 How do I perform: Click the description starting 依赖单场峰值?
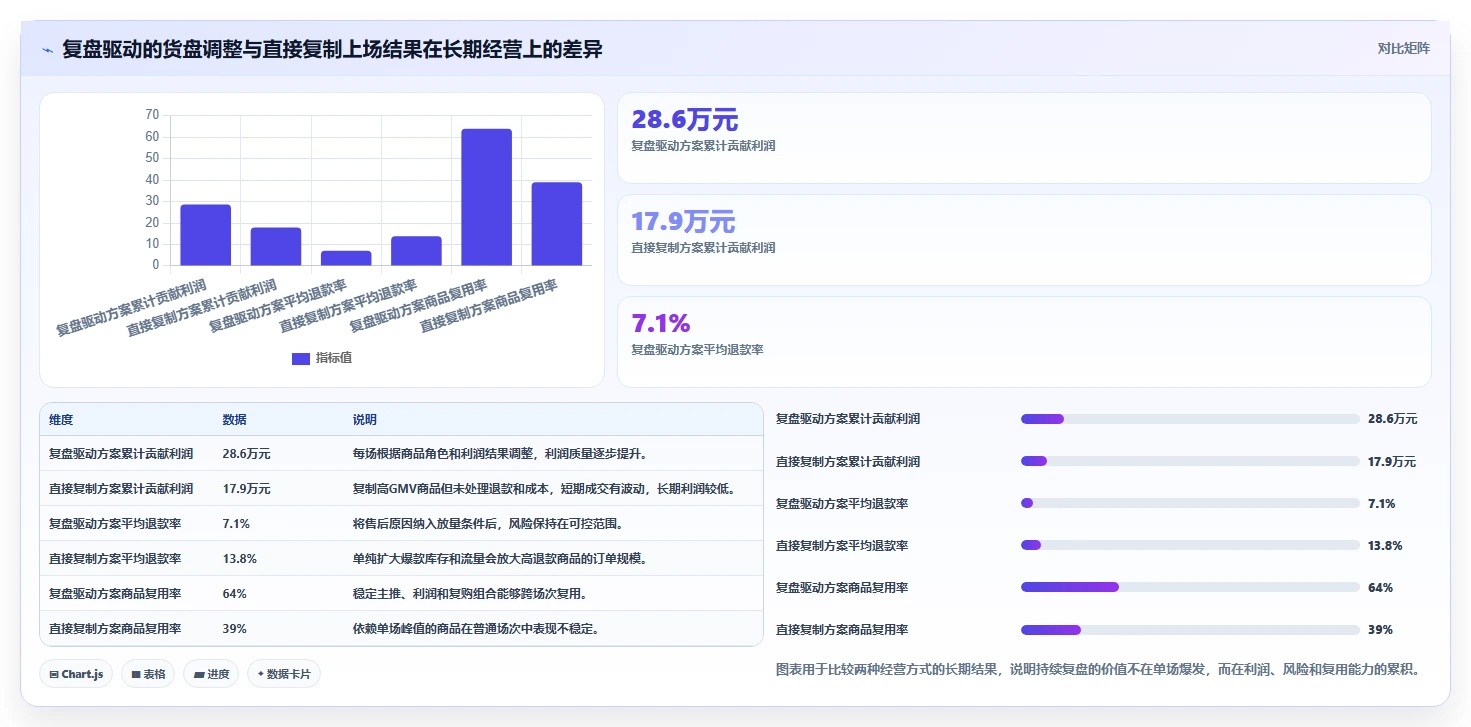tap(478, 629)
